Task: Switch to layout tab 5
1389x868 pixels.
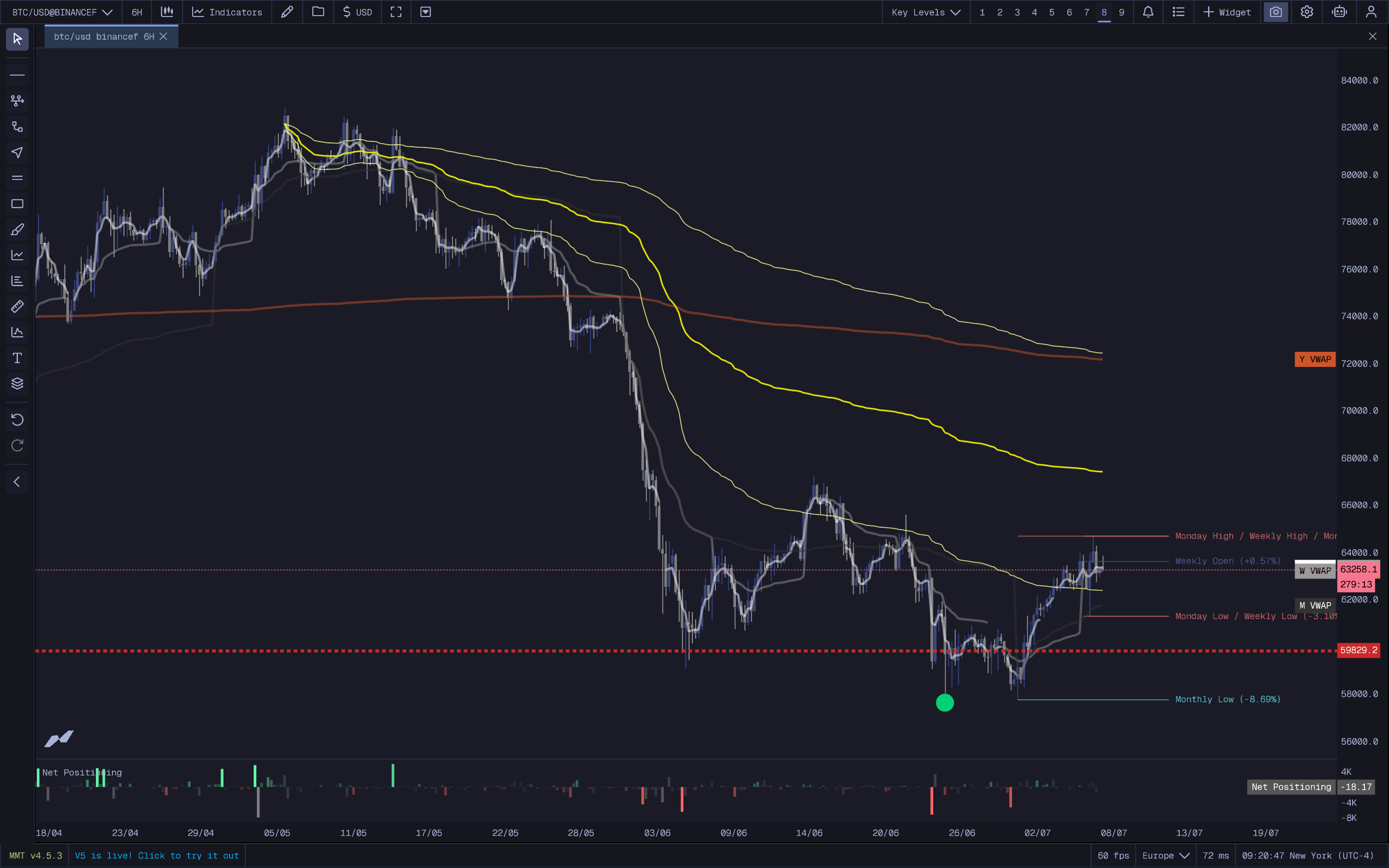Action: 1052,12
